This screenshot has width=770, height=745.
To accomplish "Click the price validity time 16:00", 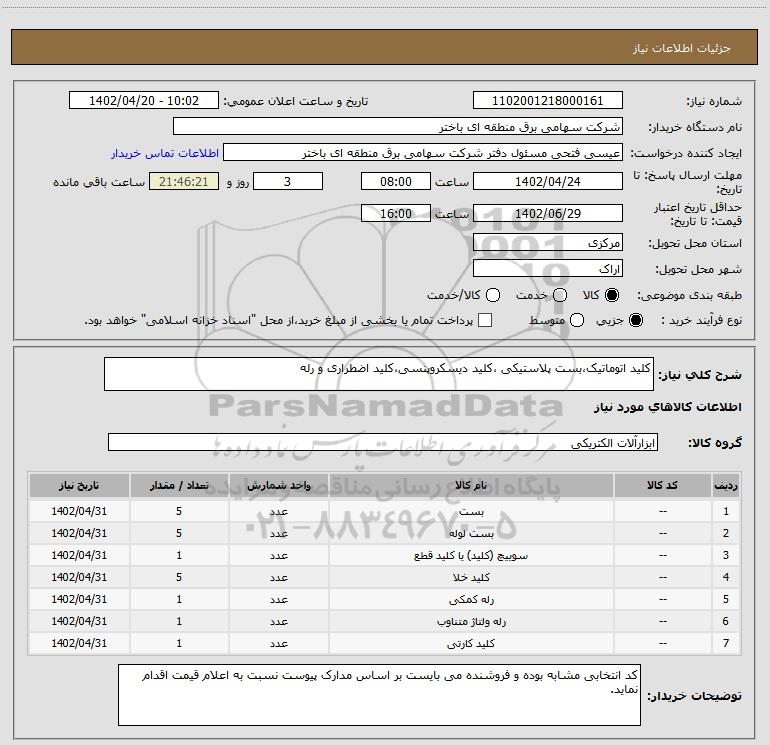I will (396, 214).
